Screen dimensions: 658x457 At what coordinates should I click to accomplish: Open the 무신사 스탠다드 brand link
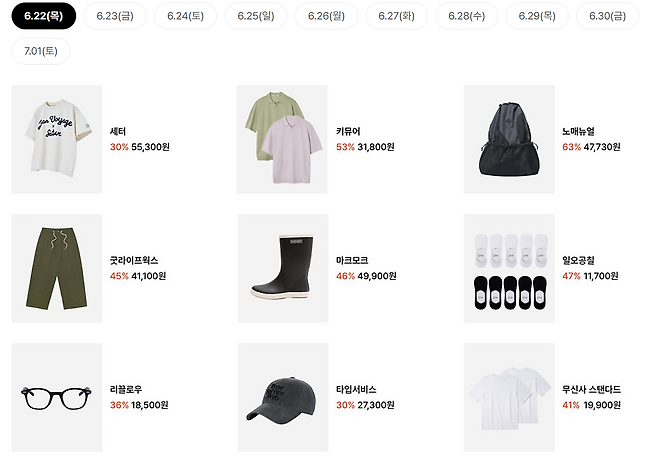[x=591, y=389]
